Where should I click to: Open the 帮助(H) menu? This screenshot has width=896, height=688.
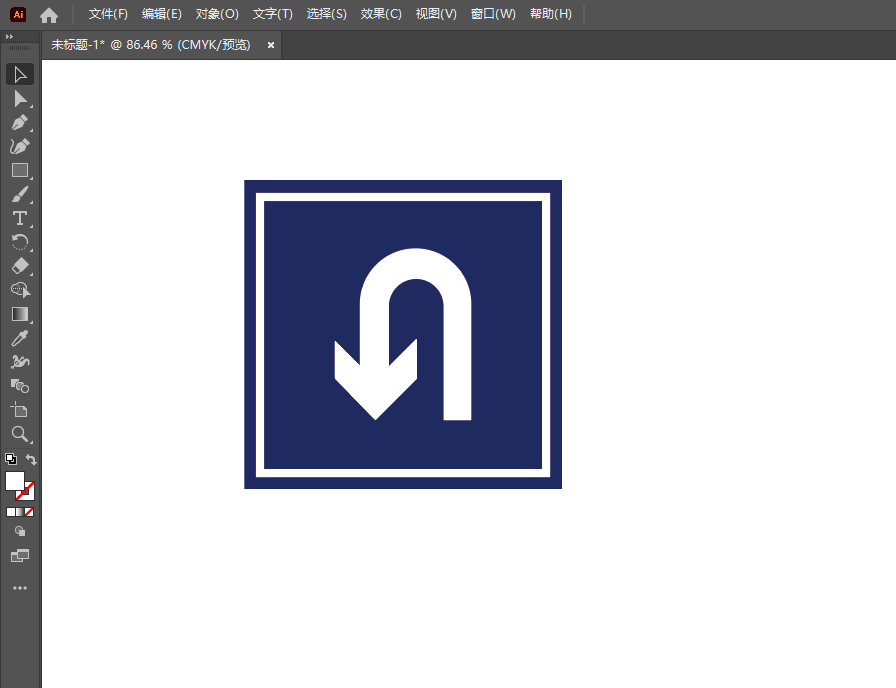551,14
